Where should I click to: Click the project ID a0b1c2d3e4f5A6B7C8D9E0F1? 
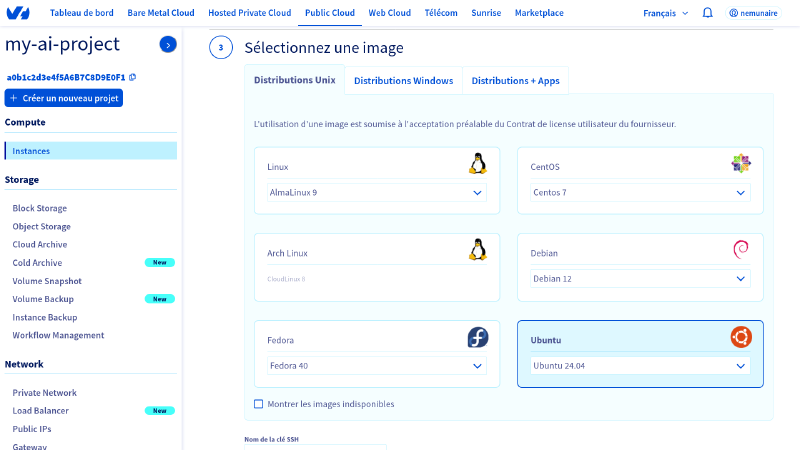pos(66,77)
